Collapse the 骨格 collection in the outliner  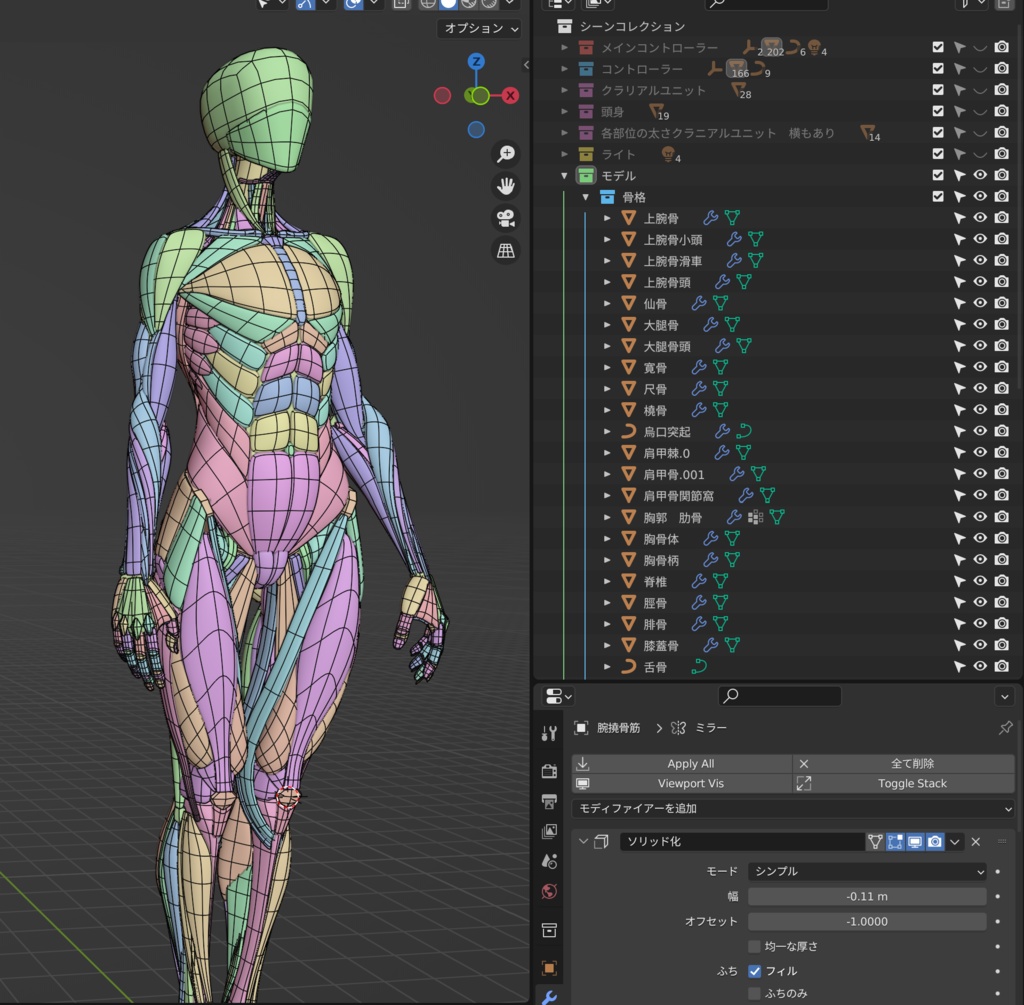click(586, 197)
